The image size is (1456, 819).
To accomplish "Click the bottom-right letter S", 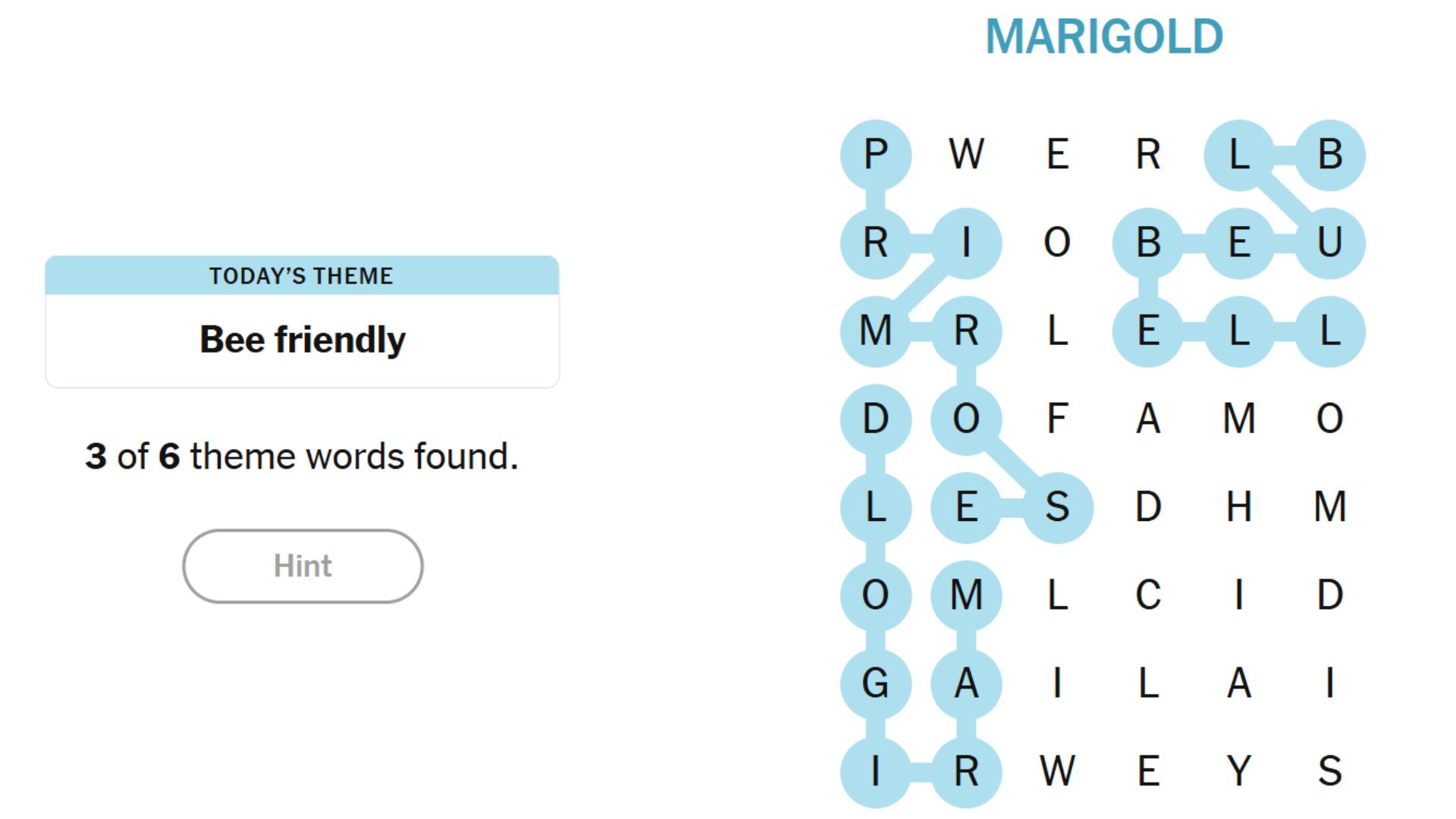I will (x=1331, y=770).
